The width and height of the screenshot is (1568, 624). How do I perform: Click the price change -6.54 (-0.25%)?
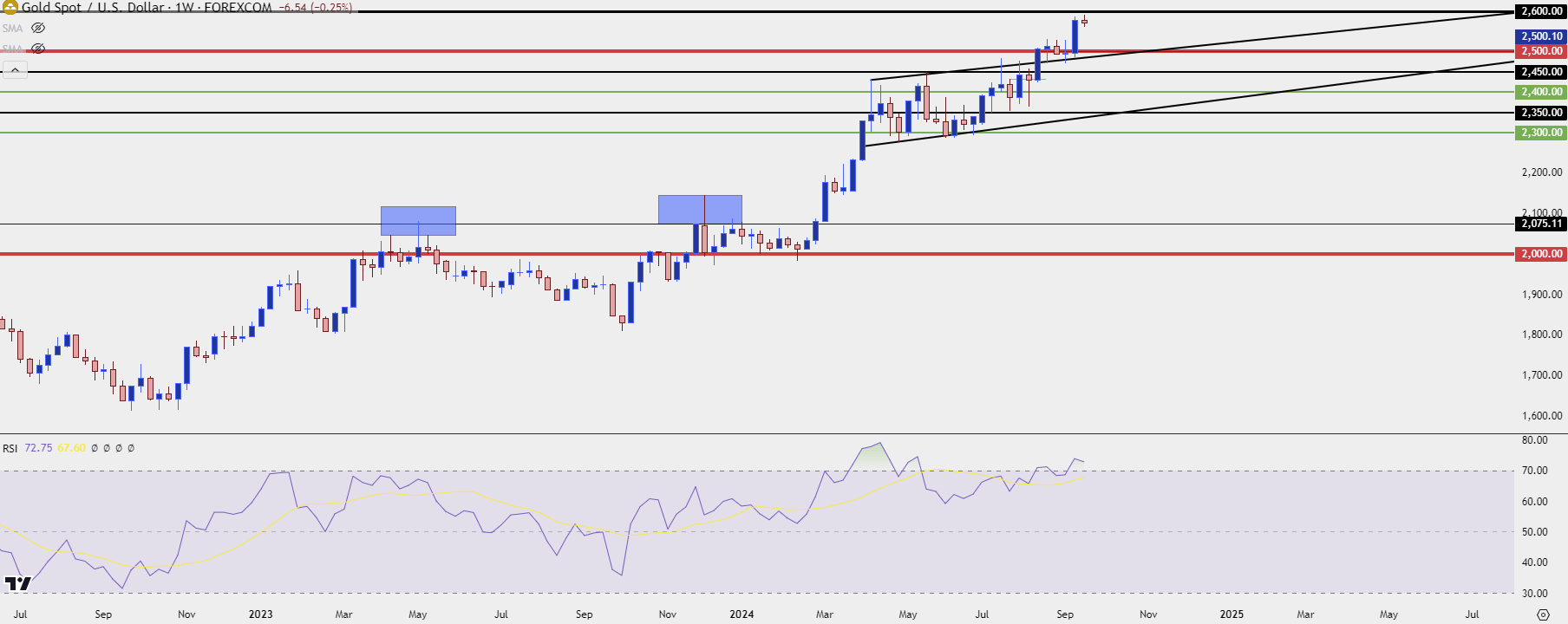coord(316,7)
